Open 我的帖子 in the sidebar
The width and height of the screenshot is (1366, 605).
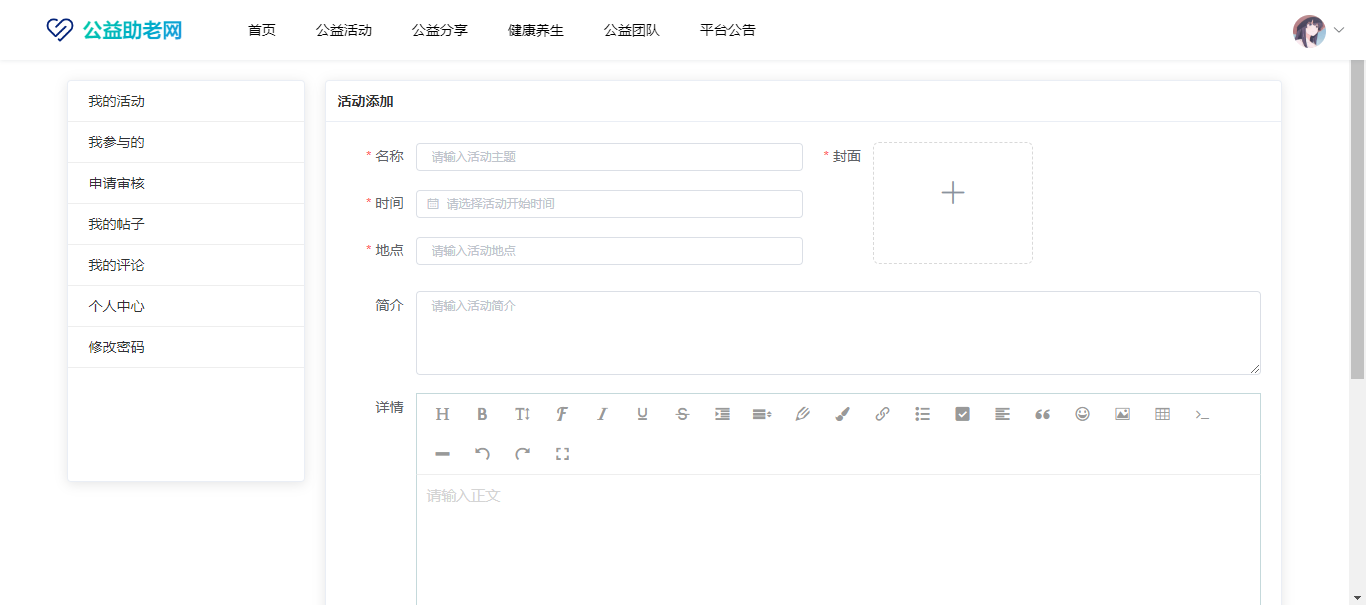coord(116,224)
